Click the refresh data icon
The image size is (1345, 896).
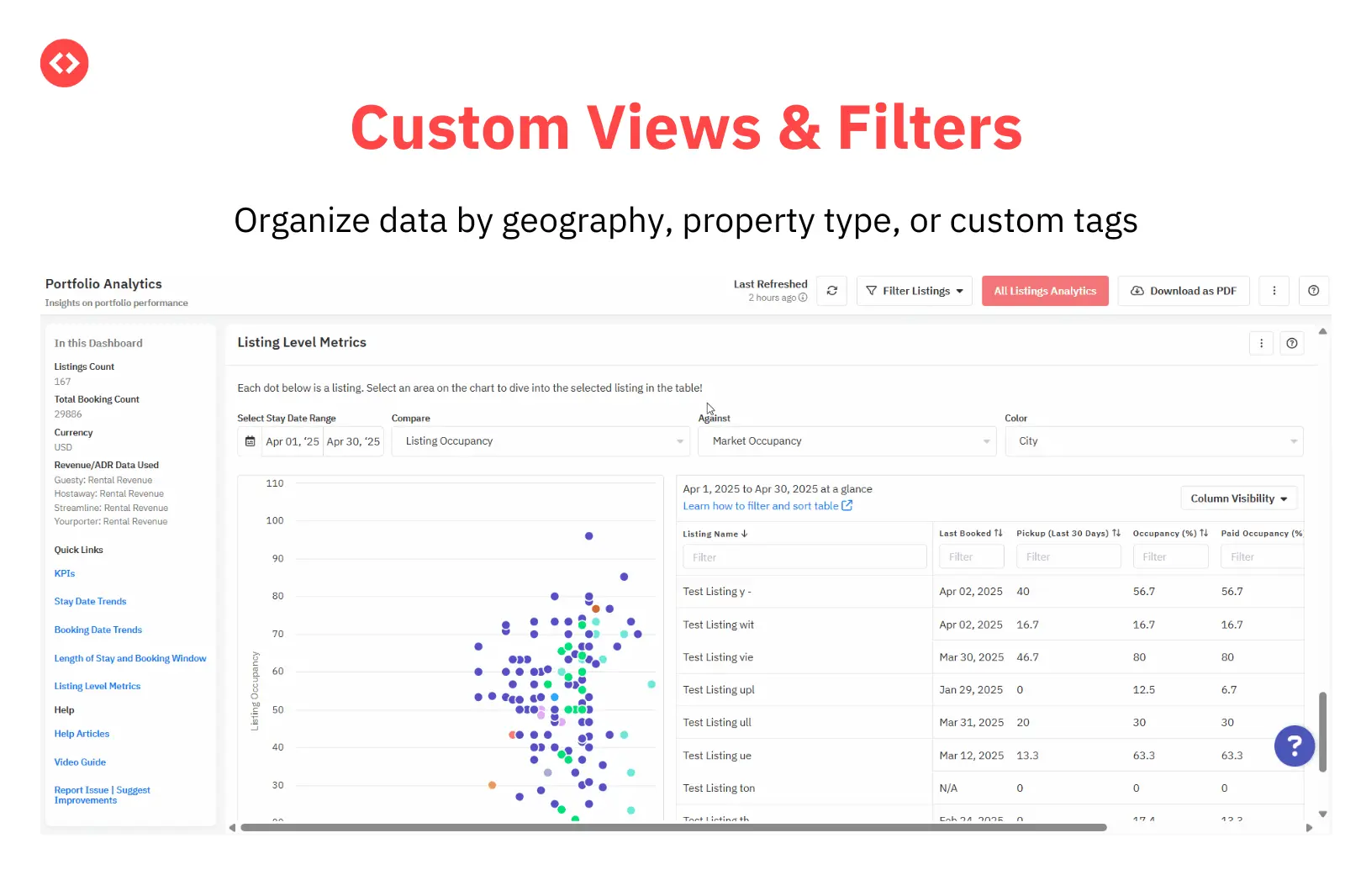(x=831, y=291)
